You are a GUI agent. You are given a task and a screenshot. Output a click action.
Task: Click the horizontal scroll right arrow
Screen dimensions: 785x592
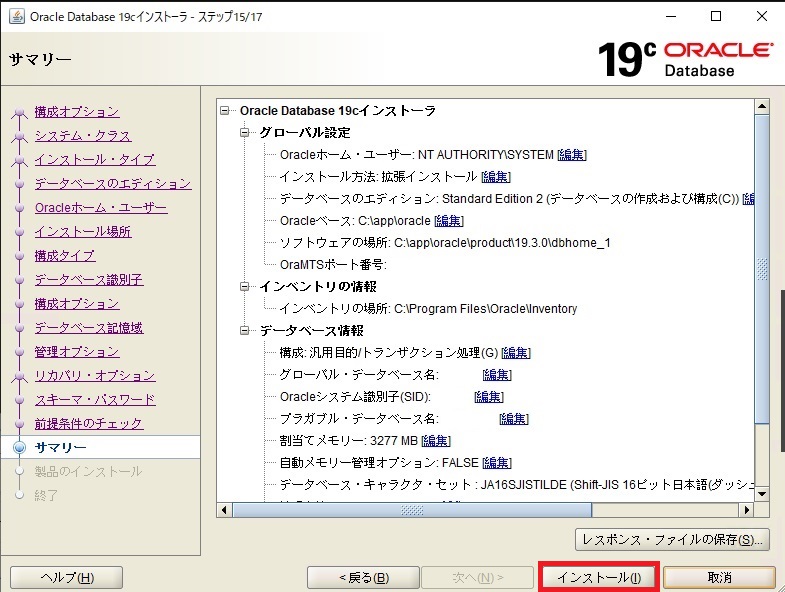click(747, 510)
